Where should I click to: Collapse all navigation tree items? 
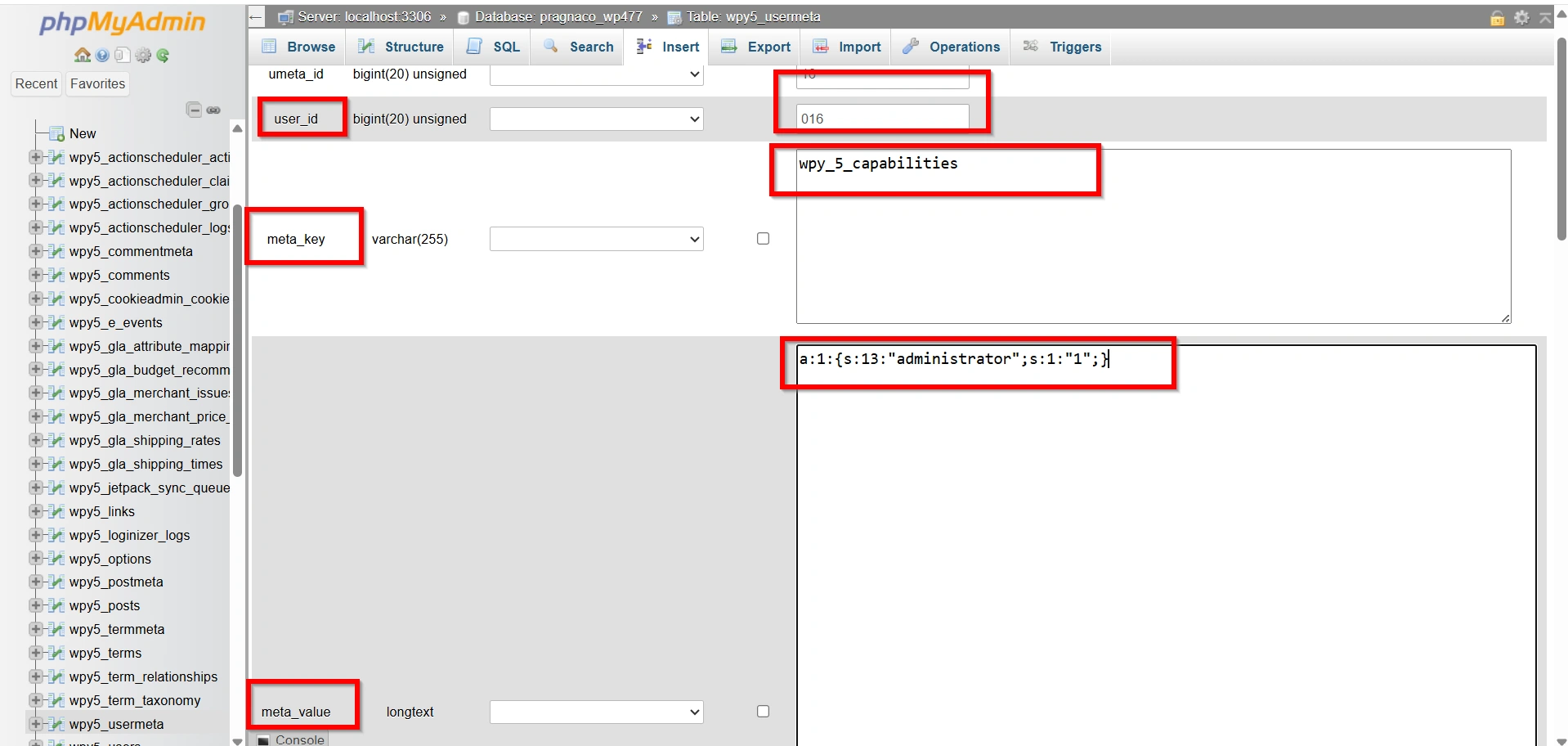coord(194,110)
